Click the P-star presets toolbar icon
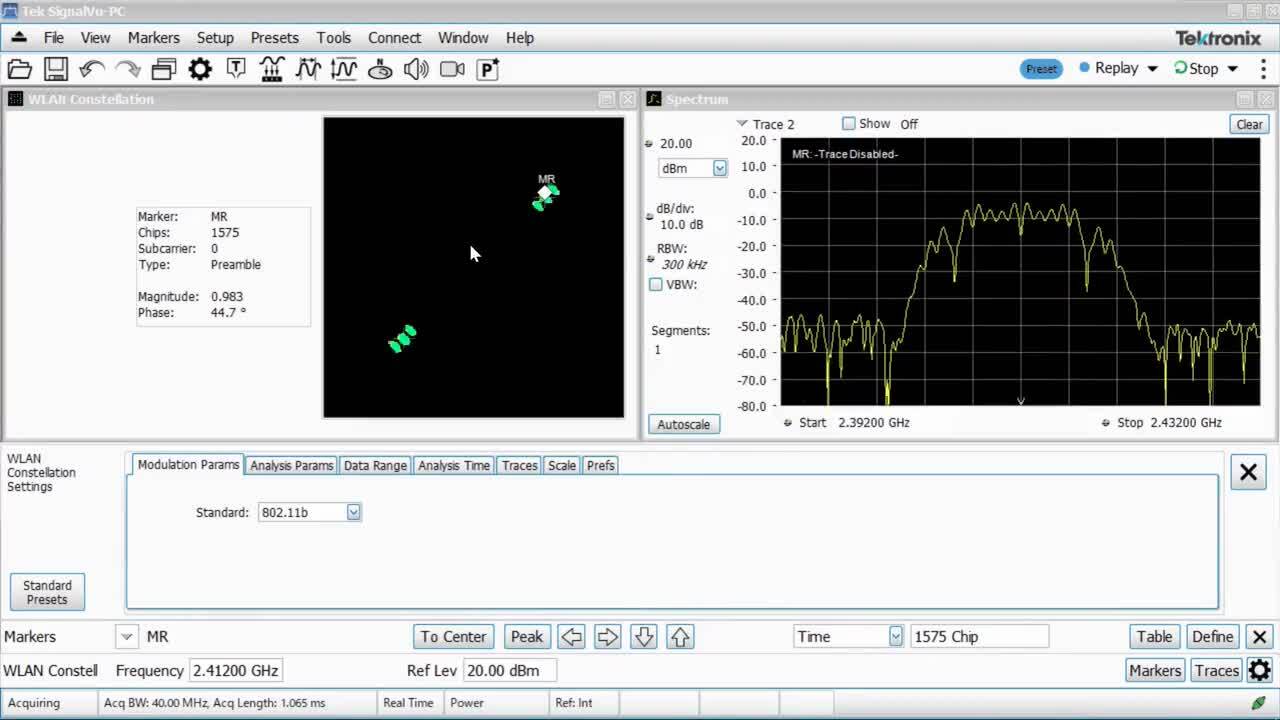The height and width of the screenshot is (720, 1280). point(488,69)
